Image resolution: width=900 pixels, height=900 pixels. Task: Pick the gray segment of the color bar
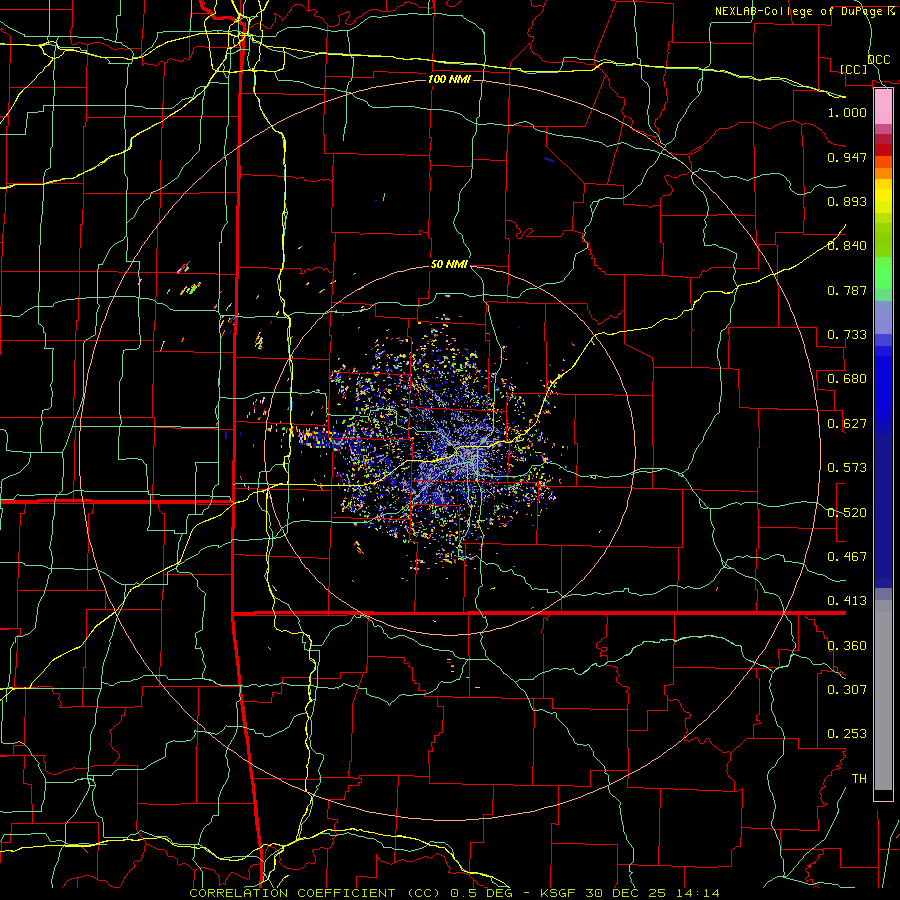pos(883,695)
